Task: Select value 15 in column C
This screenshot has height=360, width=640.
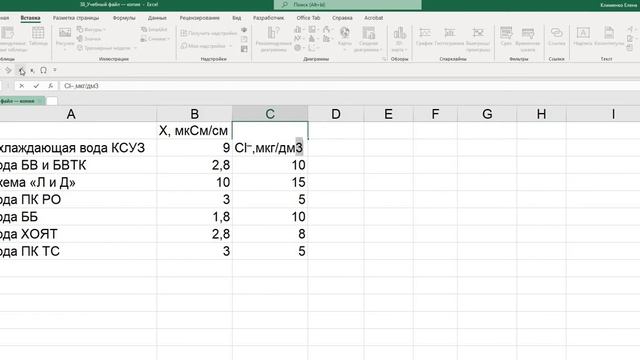Action: tap(270, 182)
